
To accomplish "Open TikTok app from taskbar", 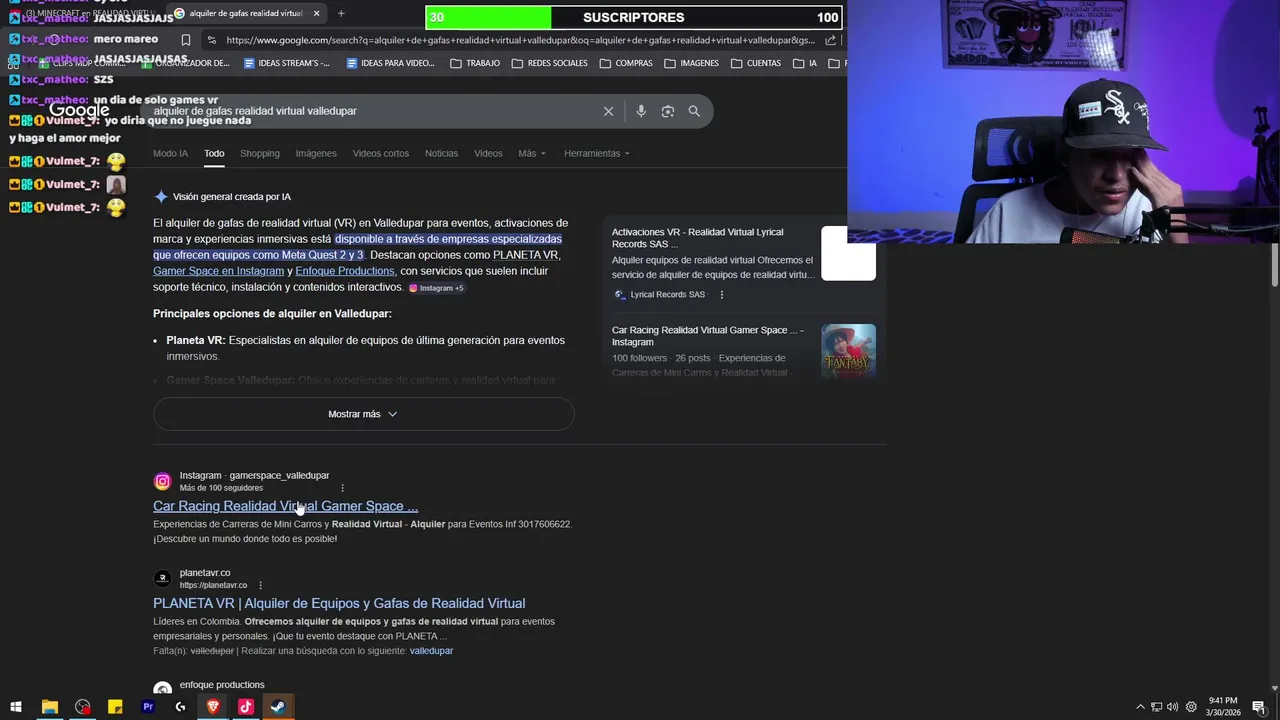I will pos(245,707).
